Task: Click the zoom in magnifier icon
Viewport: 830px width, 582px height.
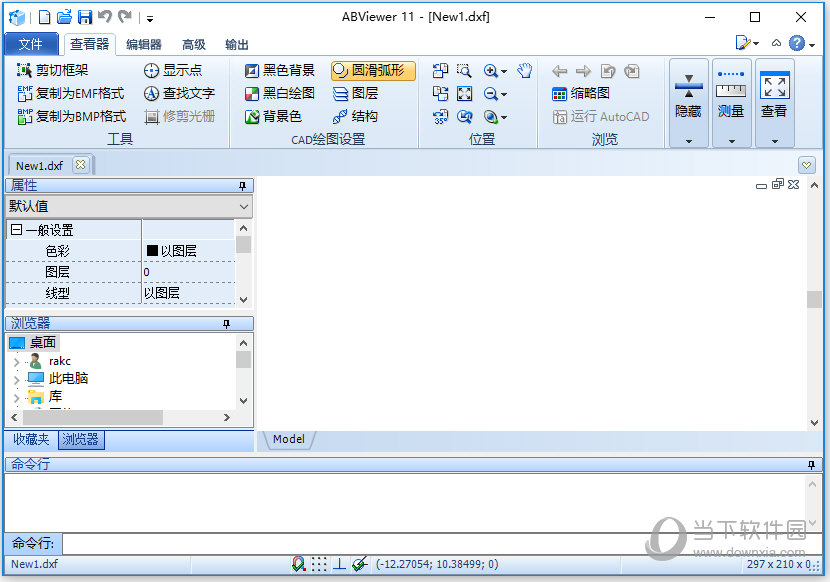Action: [490, 70]
